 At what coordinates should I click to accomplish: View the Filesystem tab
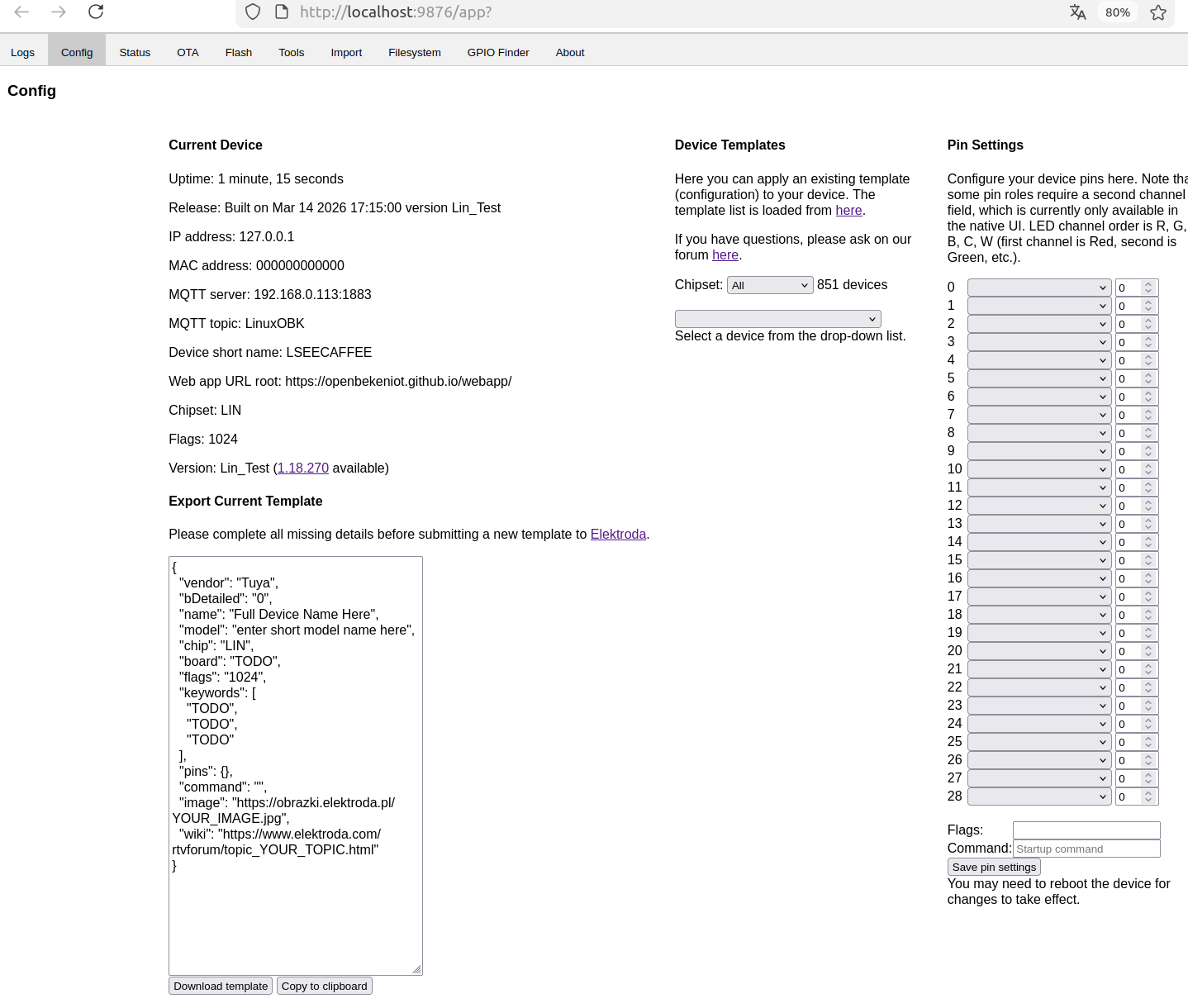coord(415,52)
